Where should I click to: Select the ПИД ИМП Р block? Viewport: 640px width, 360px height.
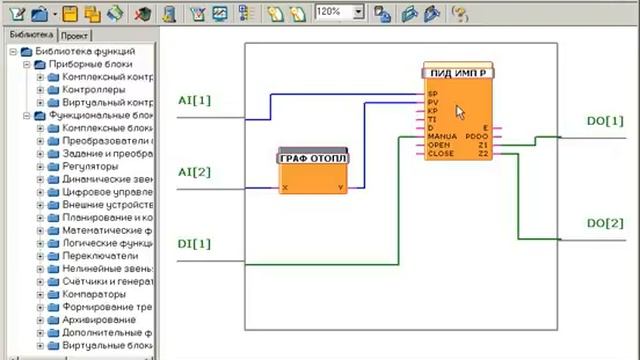[x=458, y=111]
